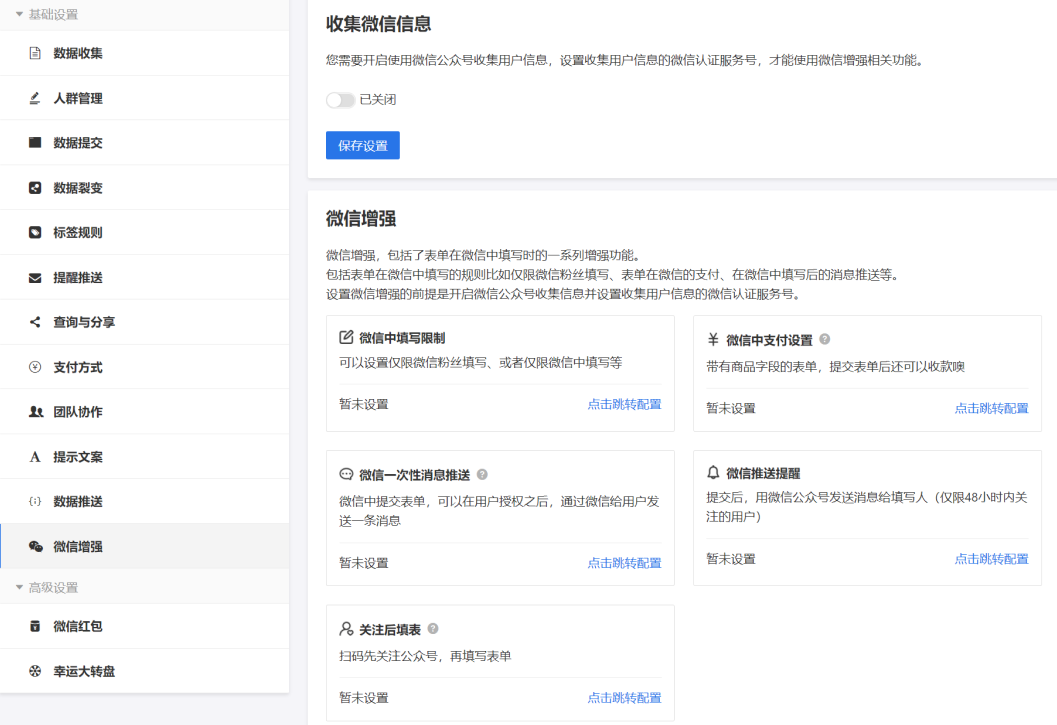Click 暂未设置 status in 关注后填表 card
This screenshot has height=725, width=1057.
(x=363, y=697)
